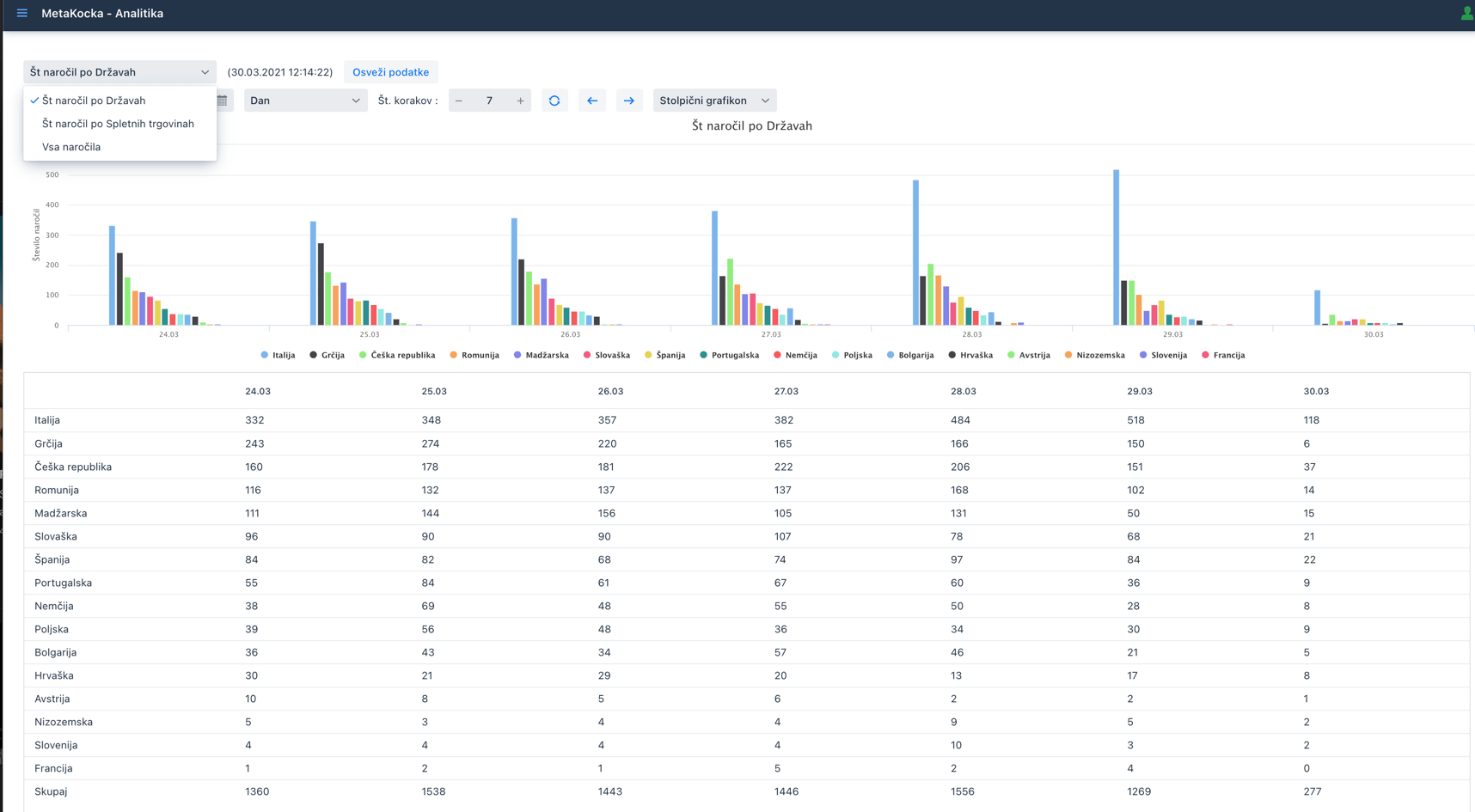The image size is (1475, 812).
Task: Click the Italija bar for 28.03
Action: point(916,253)
